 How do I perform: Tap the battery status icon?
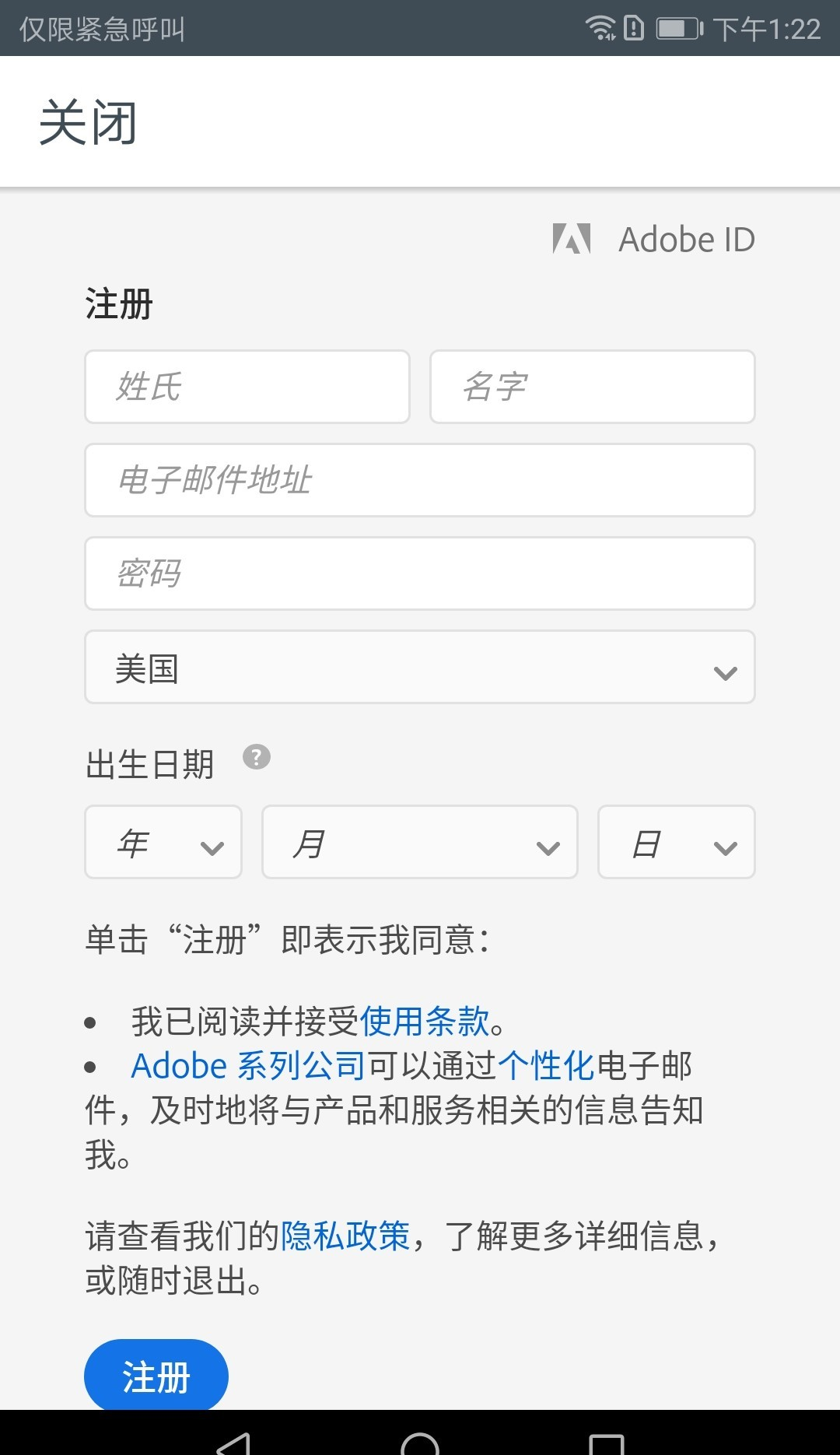click(679, 29)
